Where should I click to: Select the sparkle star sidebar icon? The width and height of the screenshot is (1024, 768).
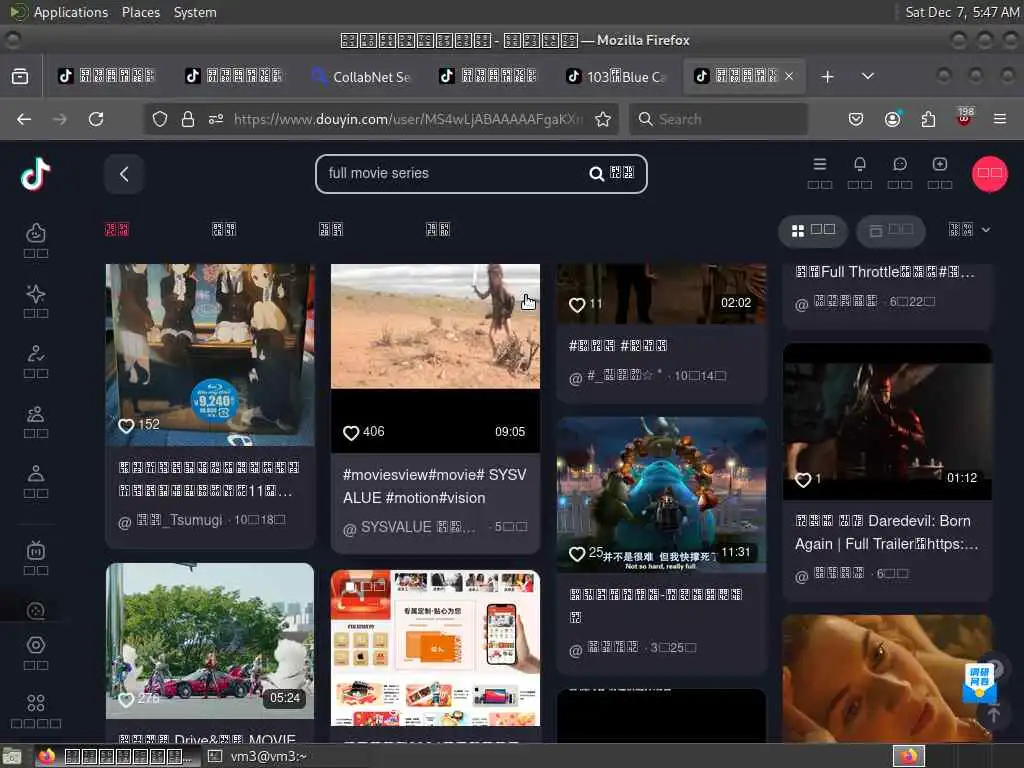[36, 293]
